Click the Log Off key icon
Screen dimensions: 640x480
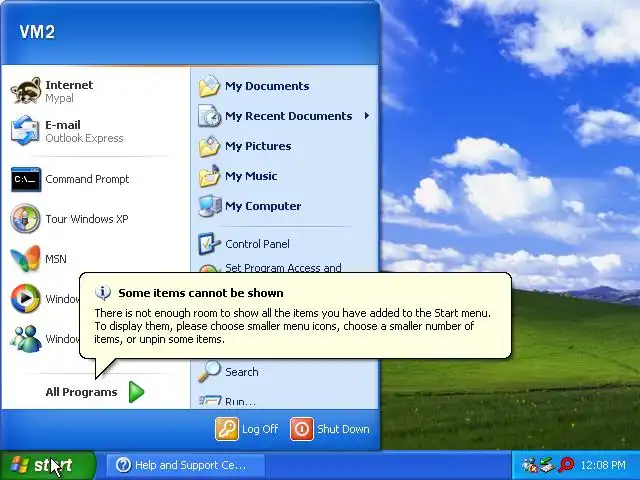click(227, 429)
